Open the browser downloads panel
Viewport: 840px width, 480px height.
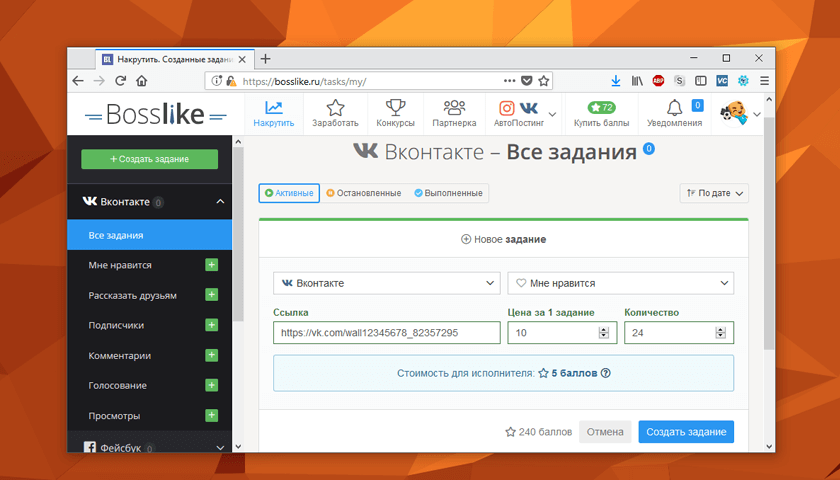click(616, 81)
